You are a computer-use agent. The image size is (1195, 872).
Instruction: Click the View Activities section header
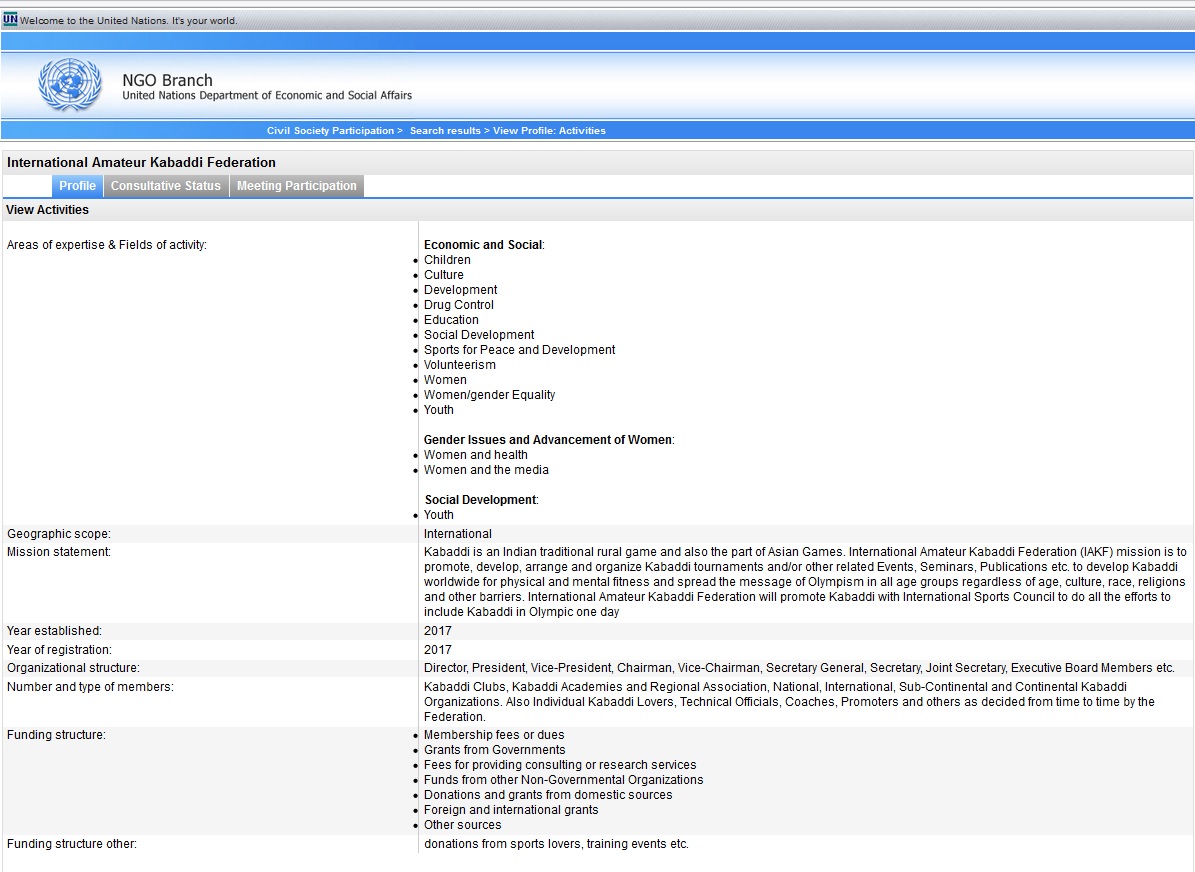tap(47, 210)
